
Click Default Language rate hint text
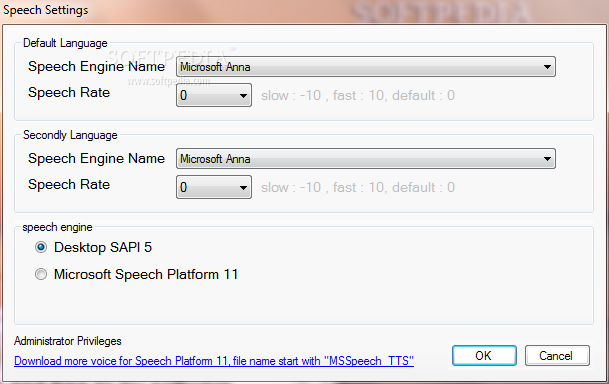point(358,96)
